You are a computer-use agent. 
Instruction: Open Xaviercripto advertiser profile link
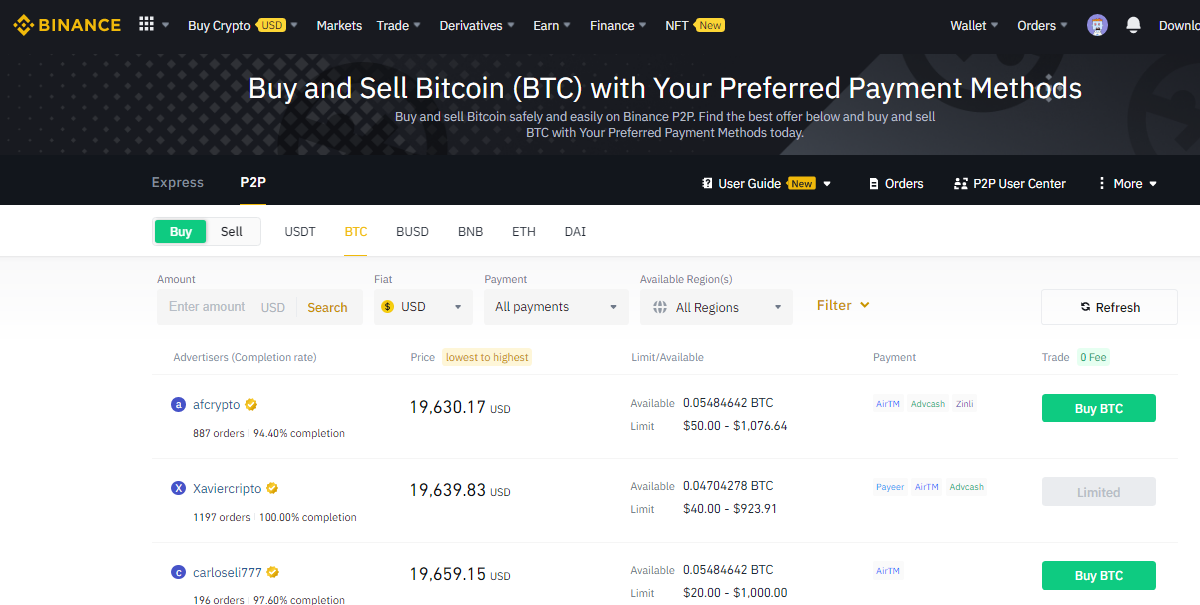[227, 489]
